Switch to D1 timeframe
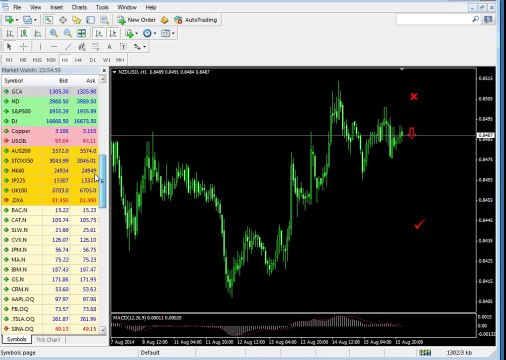Viewport: 506px width, 360px height. pyautogui.click(x=92, y=60)
